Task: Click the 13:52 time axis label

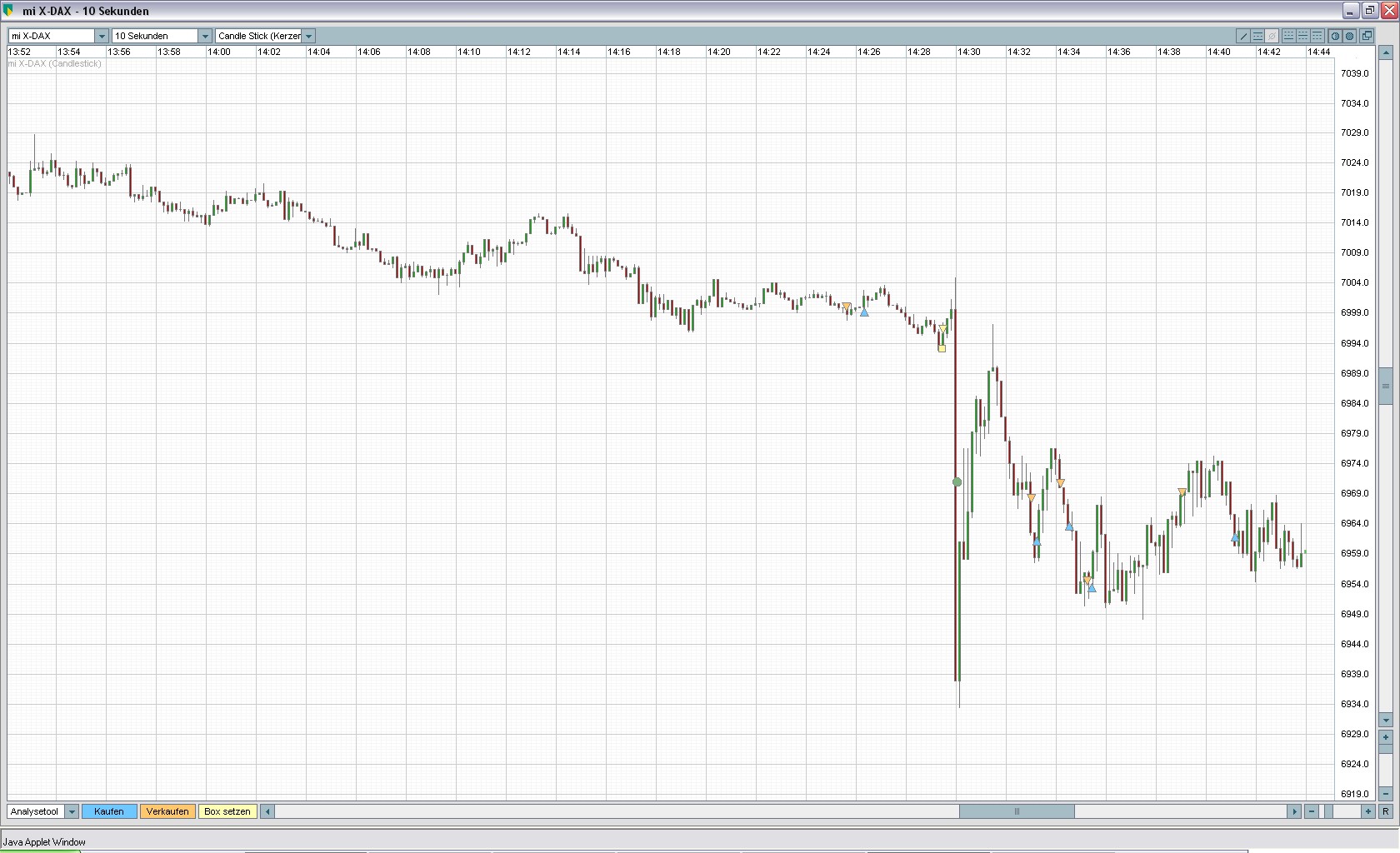Action: click(19, 52)
